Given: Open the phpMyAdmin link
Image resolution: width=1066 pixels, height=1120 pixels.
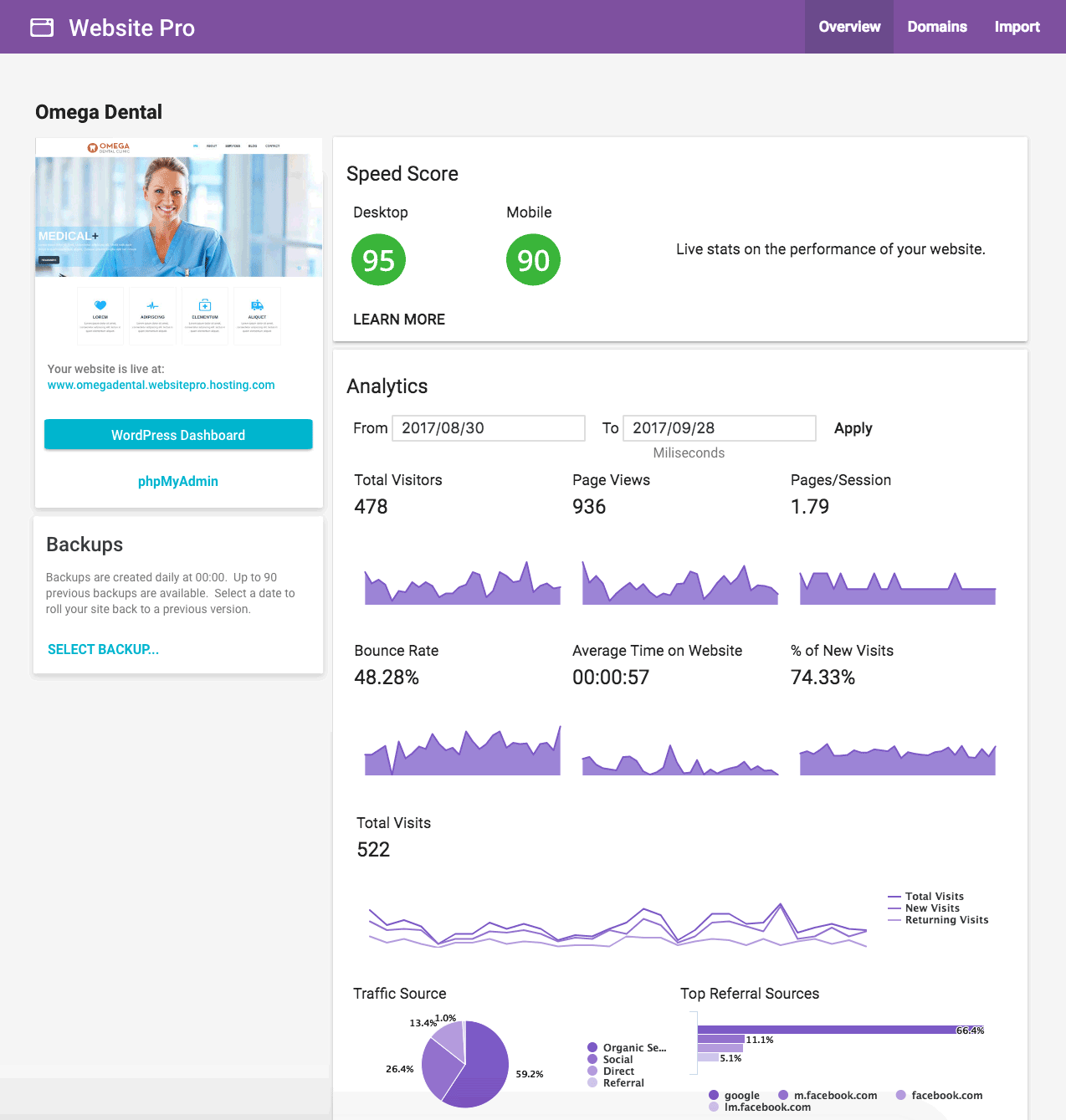Looking at the screenshot, I should click(178, 481).
